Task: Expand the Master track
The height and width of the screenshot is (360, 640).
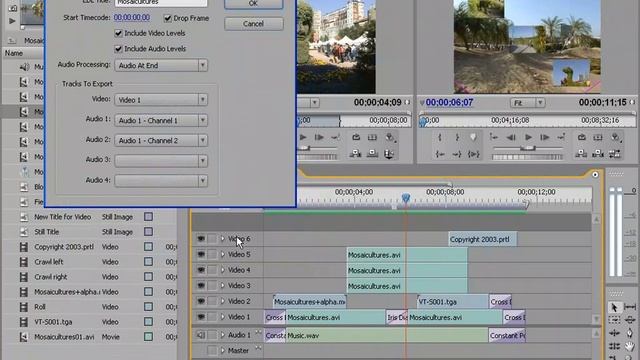Action: (222, 351)
